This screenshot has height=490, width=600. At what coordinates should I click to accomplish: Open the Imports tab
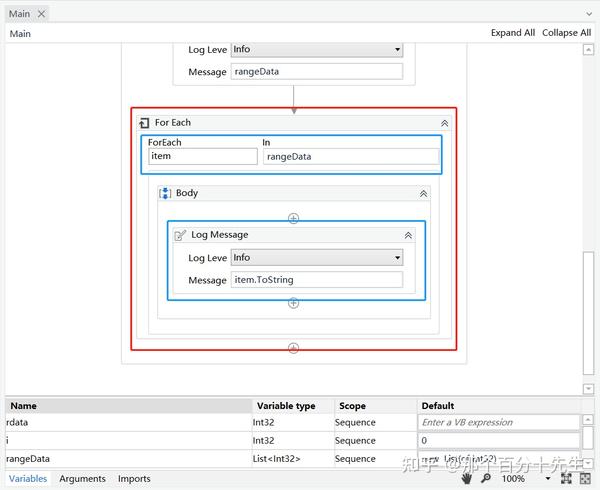[x=134, y=479]
